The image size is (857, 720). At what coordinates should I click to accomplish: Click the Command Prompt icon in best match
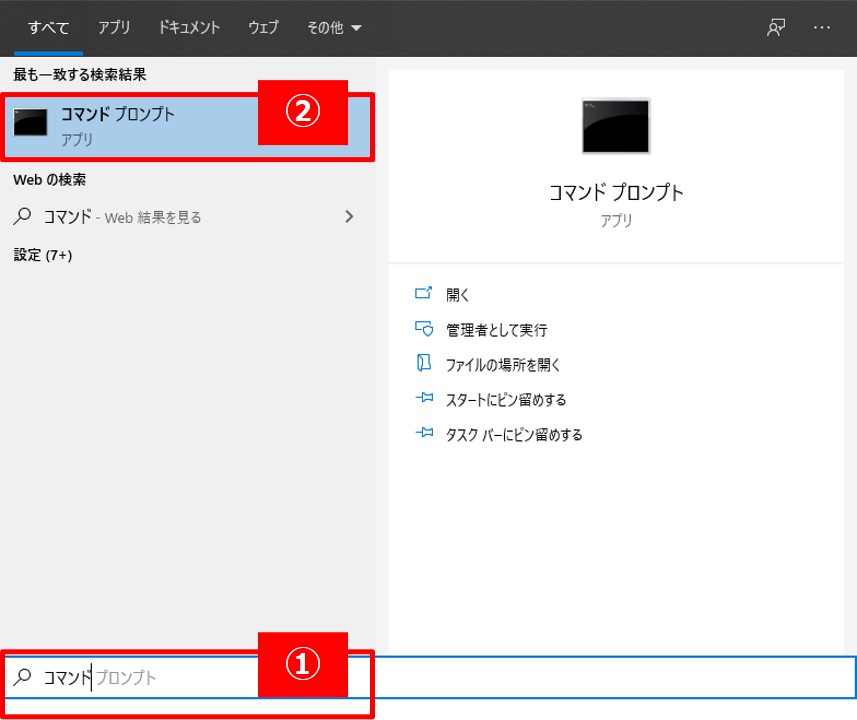(30, 124)
